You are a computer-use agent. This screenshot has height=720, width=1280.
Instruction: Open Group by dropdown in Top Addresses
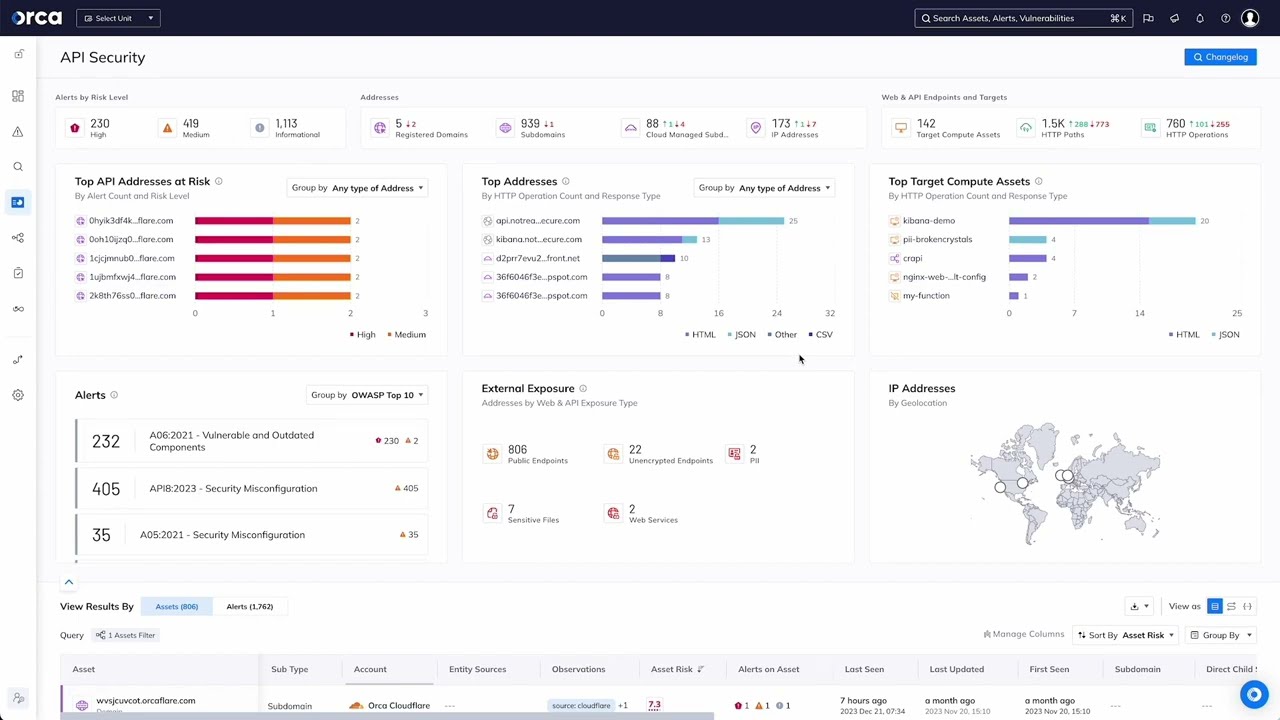pyautogui.click(x=764, y=188)
